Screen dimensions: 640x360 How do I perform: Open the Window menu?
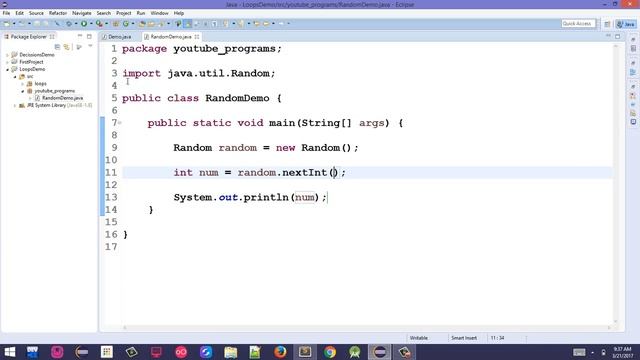[x=159, y=13]
